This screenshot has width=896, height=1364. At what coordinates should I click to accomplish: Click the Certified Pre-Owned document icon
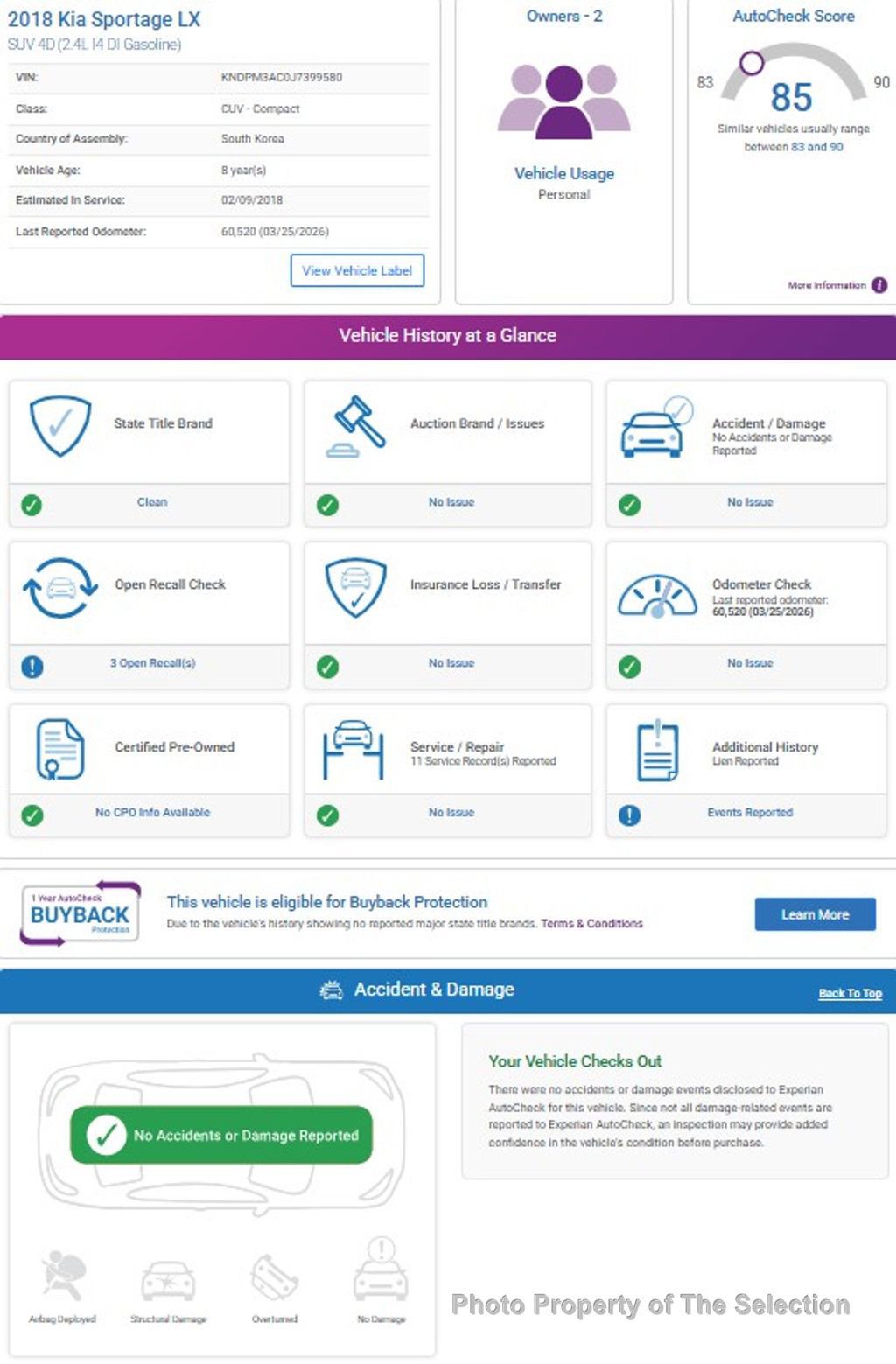click(59, 749)
